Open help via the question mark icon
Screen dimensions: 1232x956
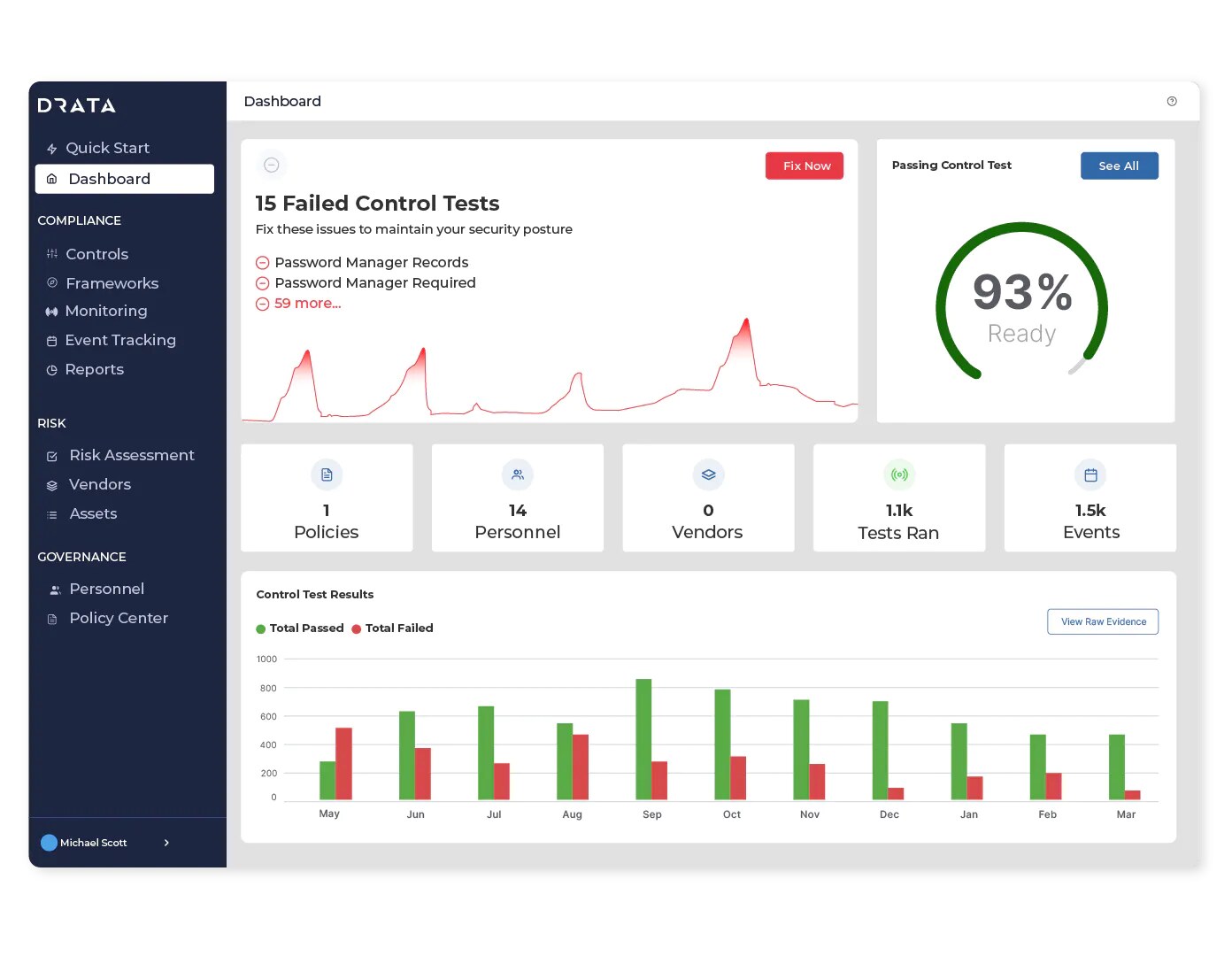pos(1172,101)
